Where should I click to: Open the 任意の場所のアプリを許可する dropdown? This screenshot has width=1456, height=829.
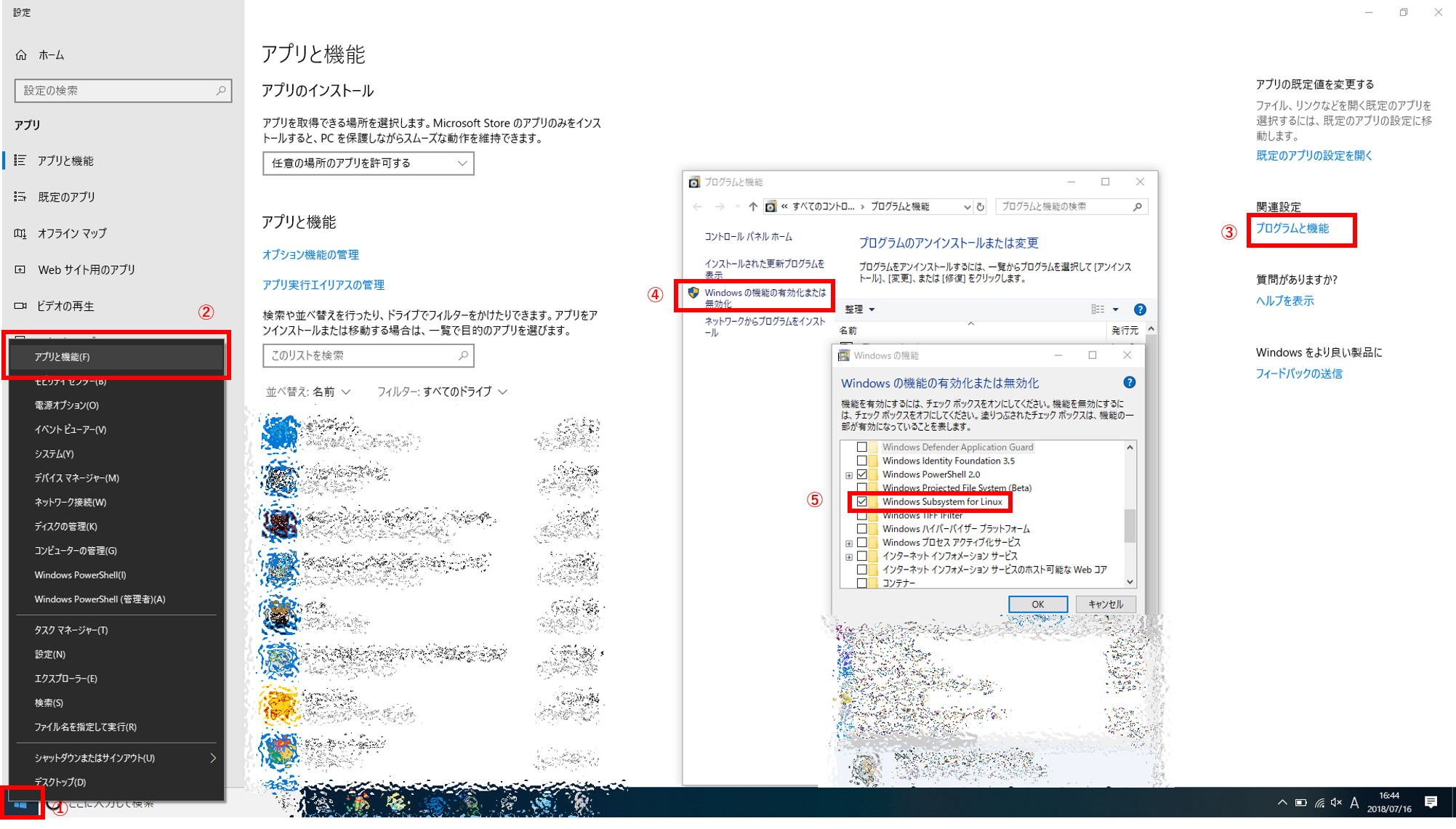tap(368, 163)
